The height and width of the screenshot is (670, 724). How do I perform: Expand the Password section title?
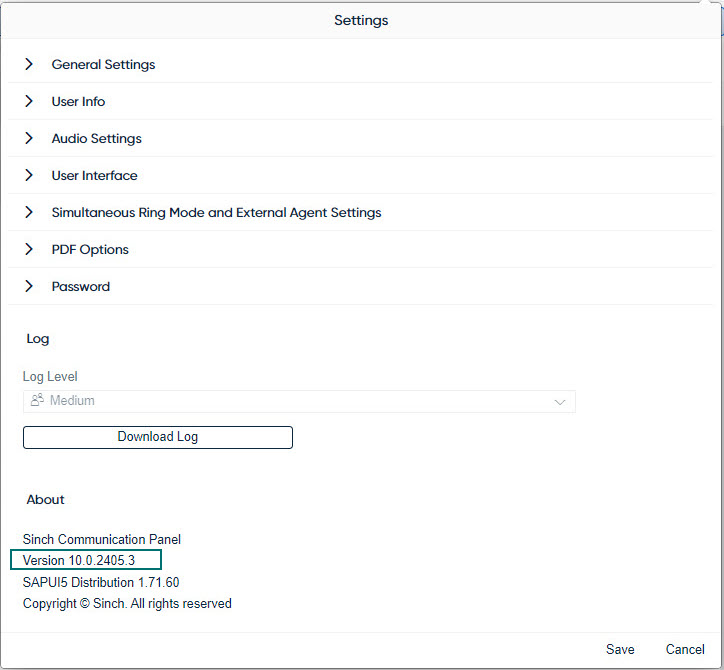point(81,287)
